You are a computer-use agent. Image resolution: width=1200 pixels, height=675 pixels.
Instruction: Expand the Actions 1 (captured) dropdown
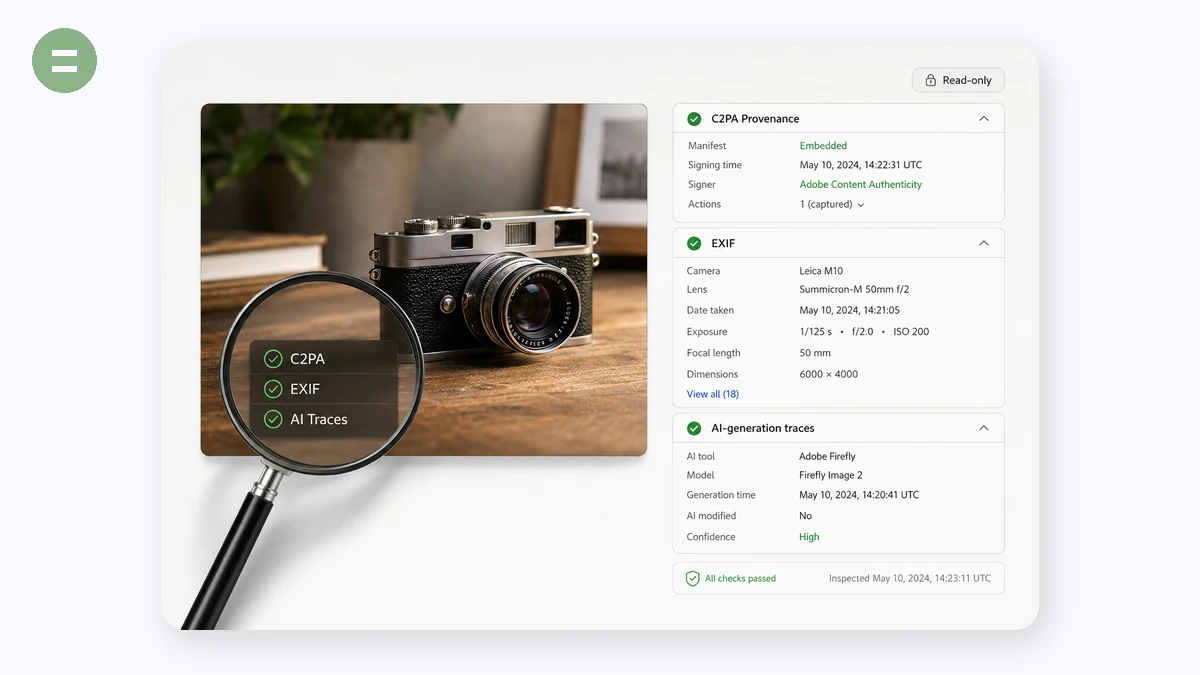pos(832,204)
